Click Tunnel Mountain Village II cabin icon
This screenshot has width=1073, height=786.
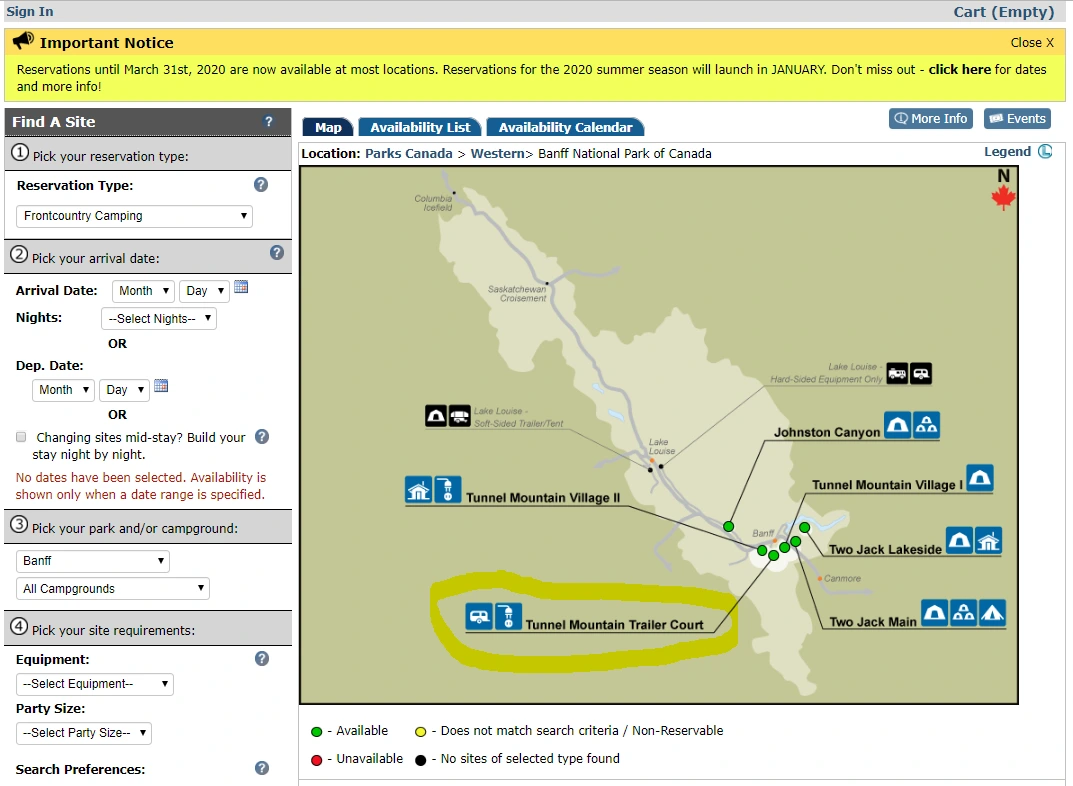418,490
